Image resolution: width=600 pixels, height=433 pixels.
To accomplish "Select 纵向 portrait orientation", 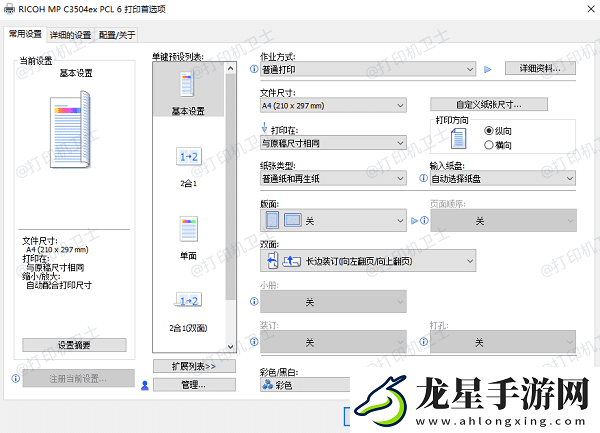I will 497,131.
